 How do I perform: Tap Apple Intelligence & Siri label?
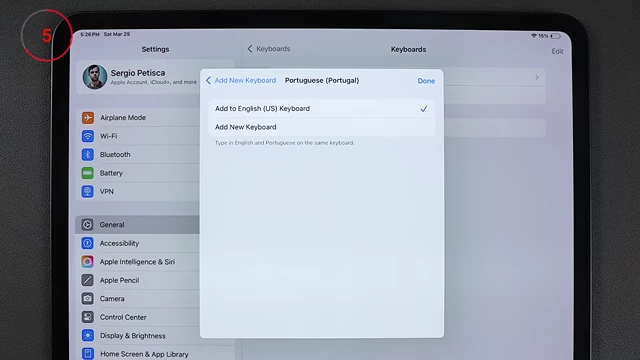pyautogui.click(x=137, y=262)
